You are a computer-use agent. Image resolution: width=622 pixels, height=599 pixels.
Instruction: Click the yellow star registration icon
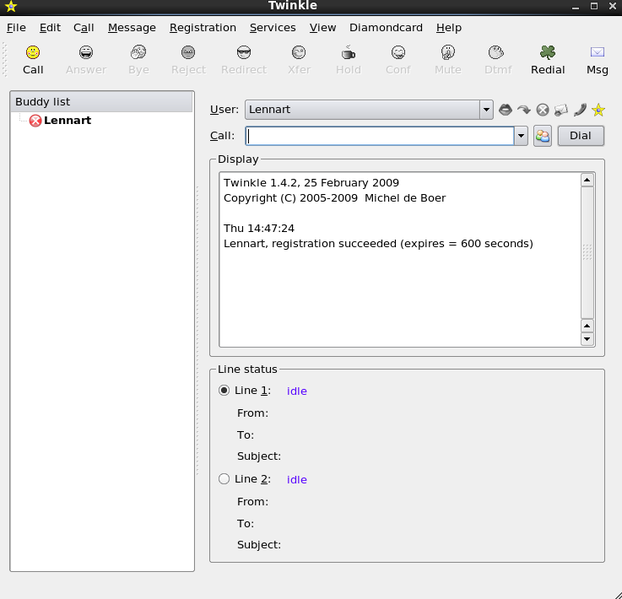598,110
